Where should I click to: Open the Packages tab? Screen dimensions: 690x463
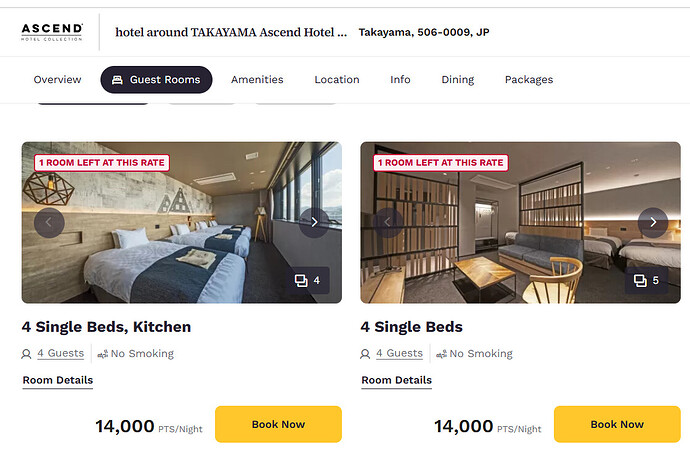pyautogui.click(x=529, y=80)
